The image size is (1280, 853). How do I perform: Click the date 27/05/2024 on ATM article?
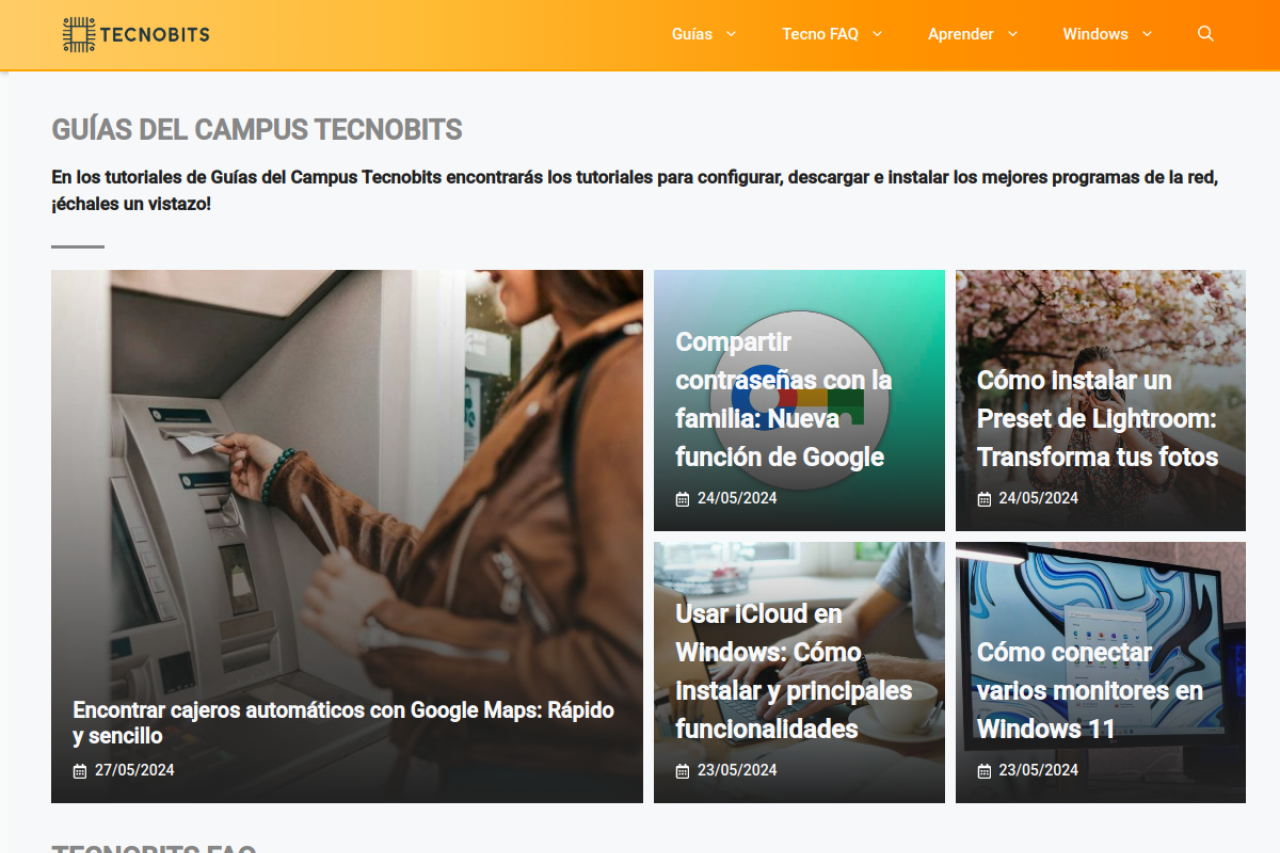coord(135,771)
